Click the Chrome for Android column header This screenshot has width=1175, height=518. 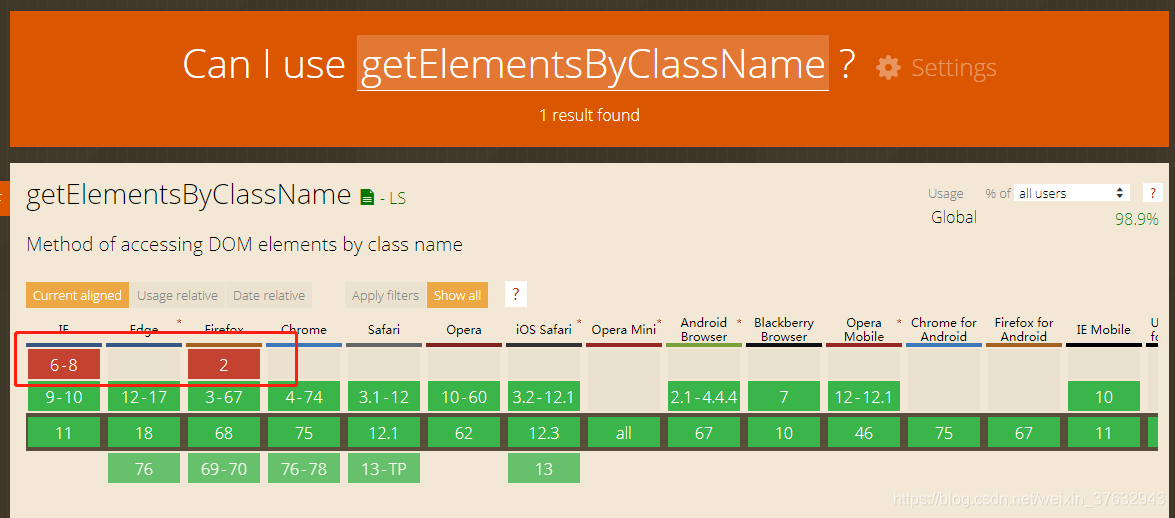[x=943, y=330]
